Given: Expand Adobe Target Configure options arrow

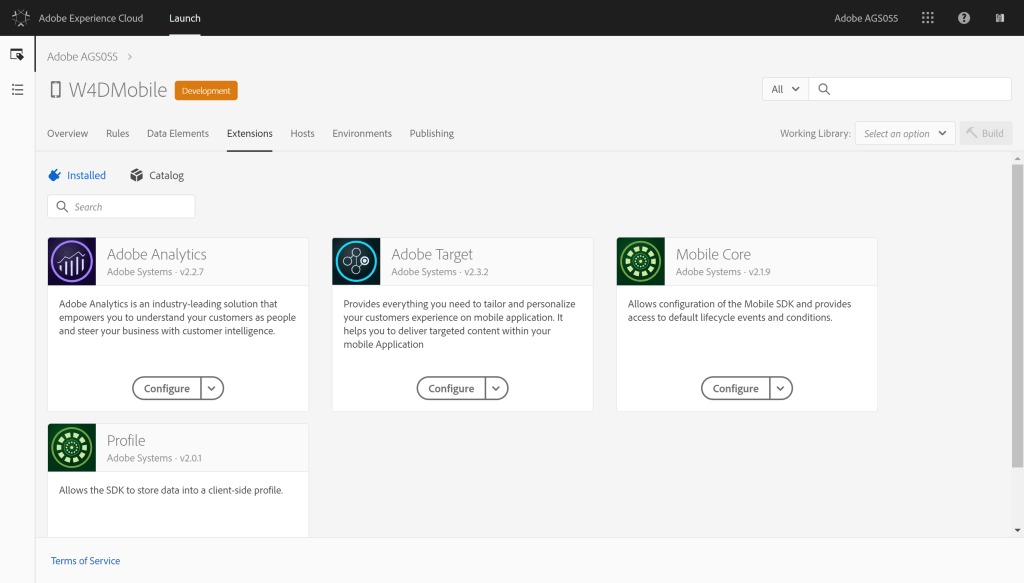Looking at the screenshot, I should (x=496, y=388).
